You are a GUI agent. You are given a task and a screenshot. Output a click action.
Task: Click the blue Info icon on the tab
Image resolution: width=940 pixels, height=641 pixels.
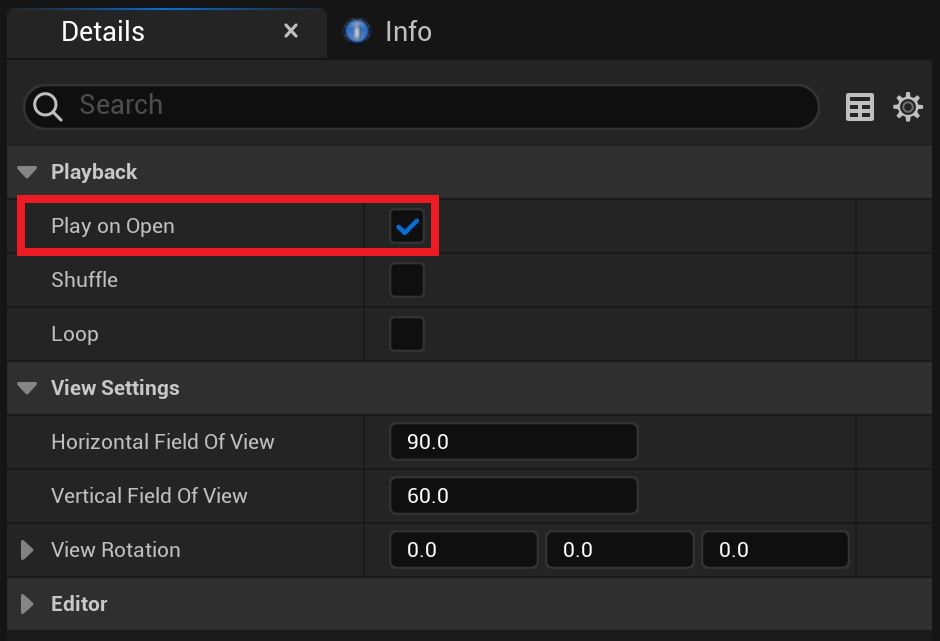tap(356, 31)
